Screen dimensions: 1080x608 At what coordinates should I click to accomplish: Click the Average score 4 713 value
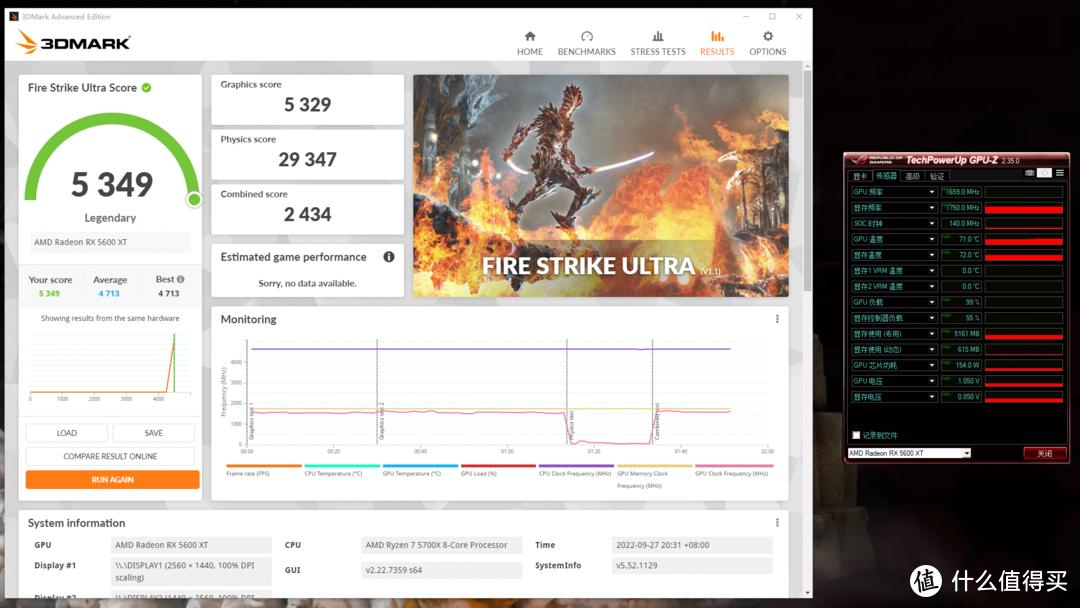click(109, 293)
